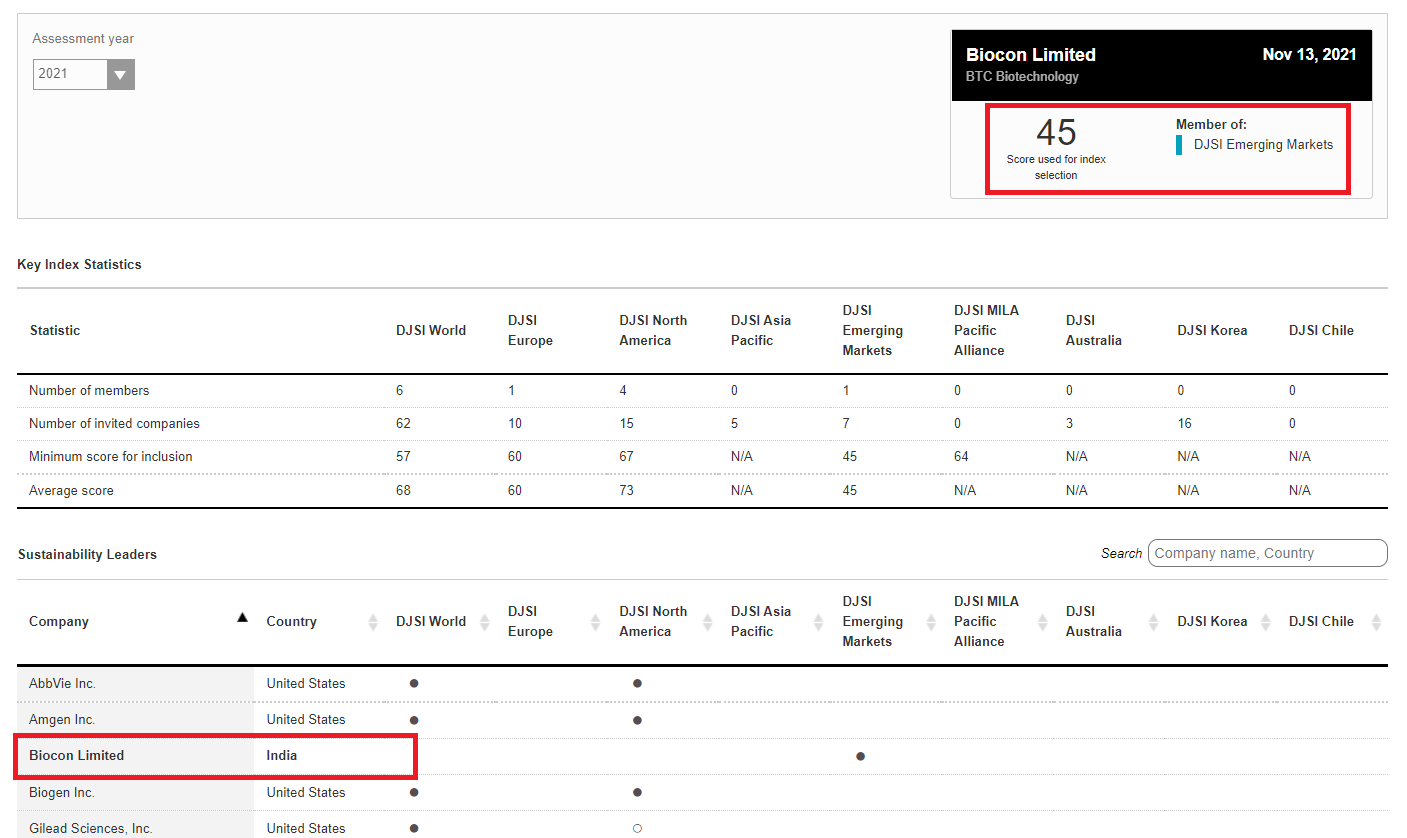Sort leaders table by DJSI Chile
Image resolution: width=1407 pixels, height=838 pixels.
pos(1377,622)
